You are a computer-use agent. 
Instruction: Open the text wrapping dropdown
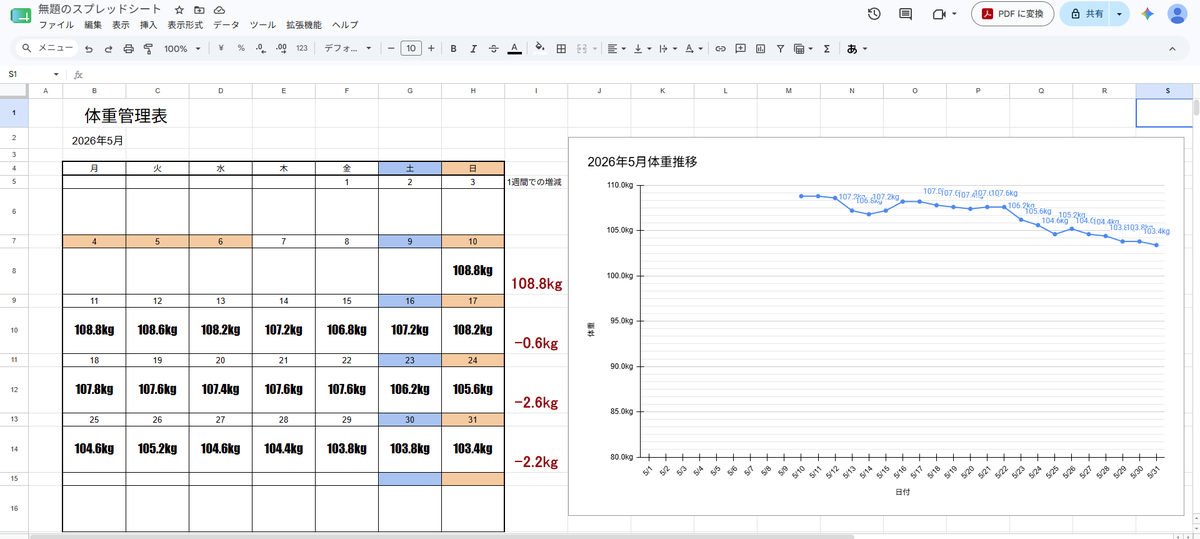(667, 48)
